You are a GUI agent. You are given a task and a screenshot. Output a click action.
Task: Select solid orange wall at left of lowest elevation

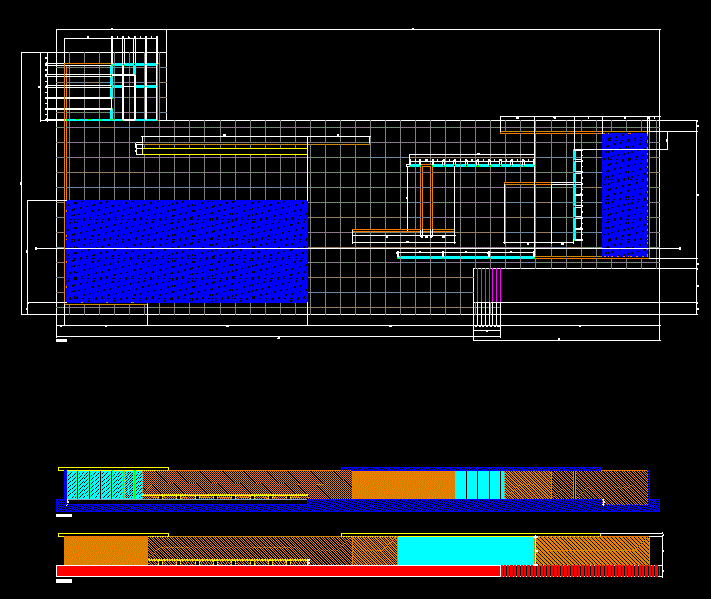[x=106, y=550]
